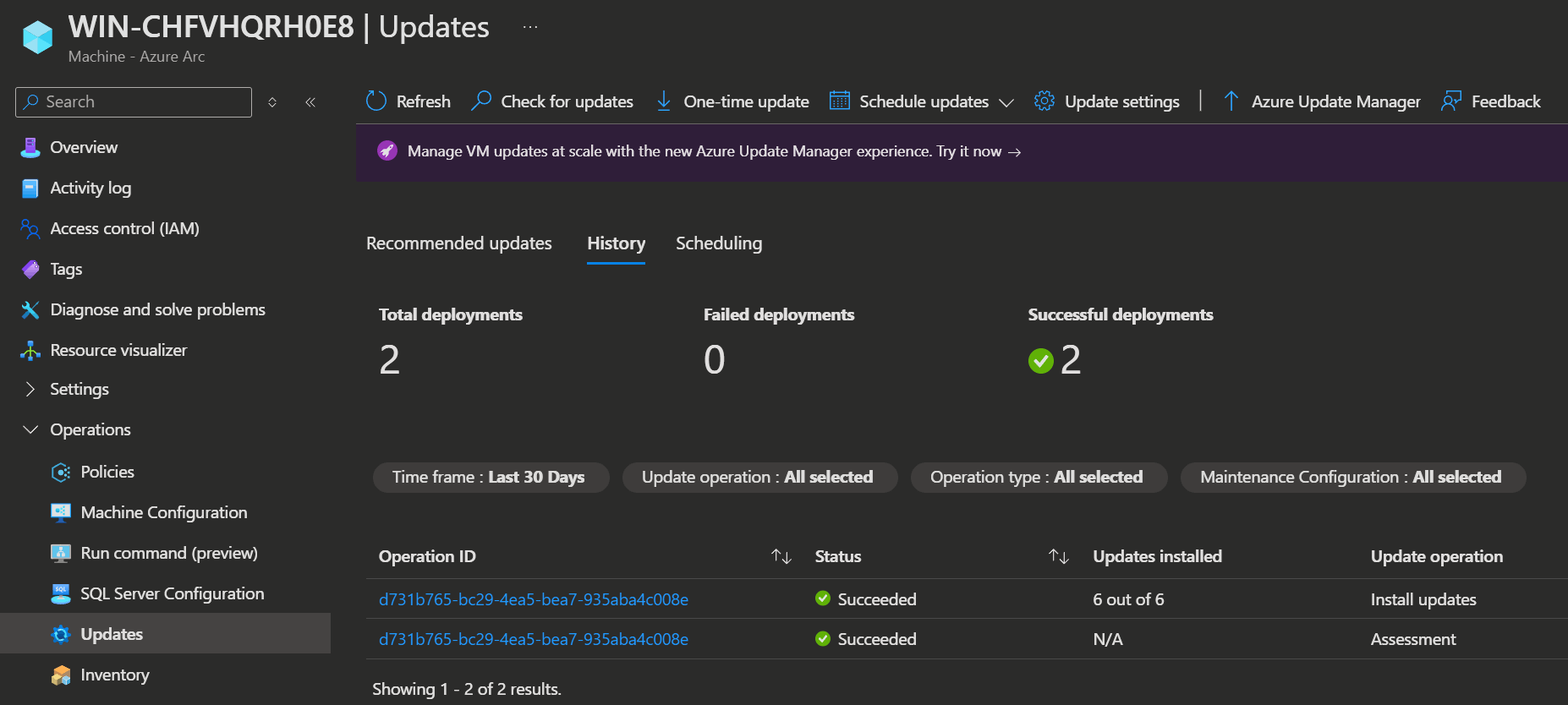Click the 'N/A' updates installed cell
This screenshot has height=705, width=1568.
coord(1108,639)
